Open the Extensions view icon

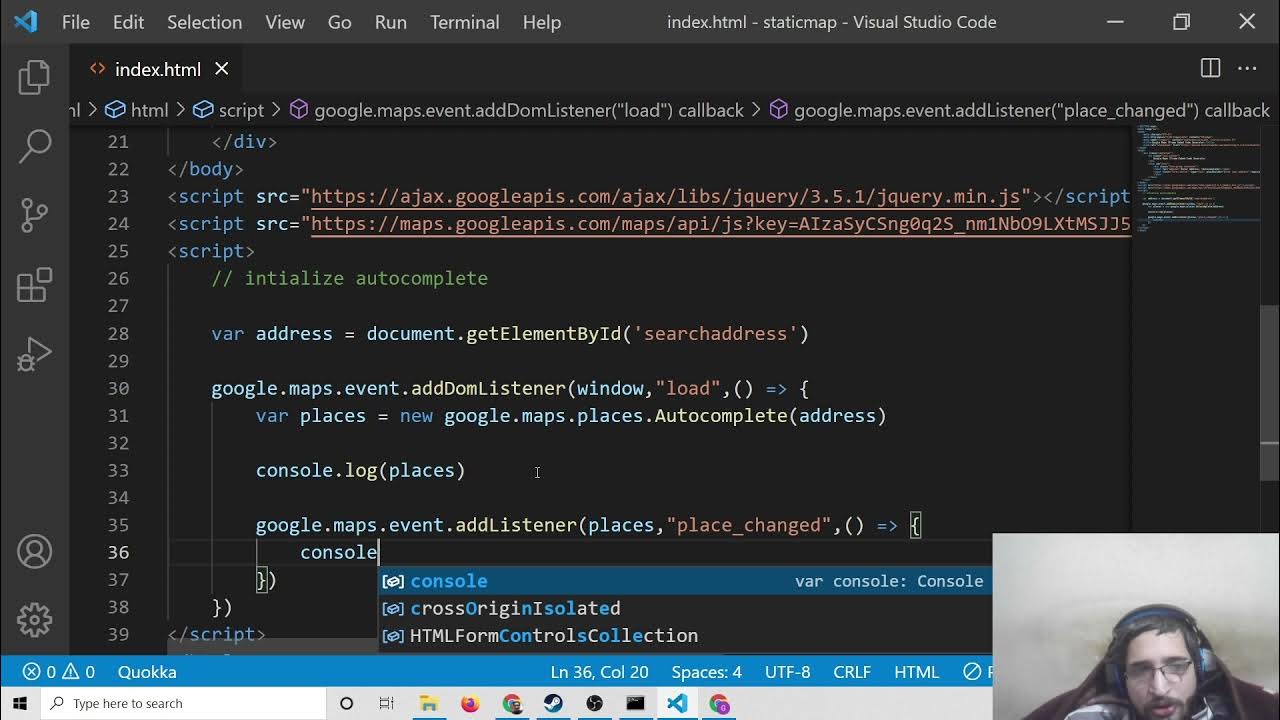coord(34,285)
